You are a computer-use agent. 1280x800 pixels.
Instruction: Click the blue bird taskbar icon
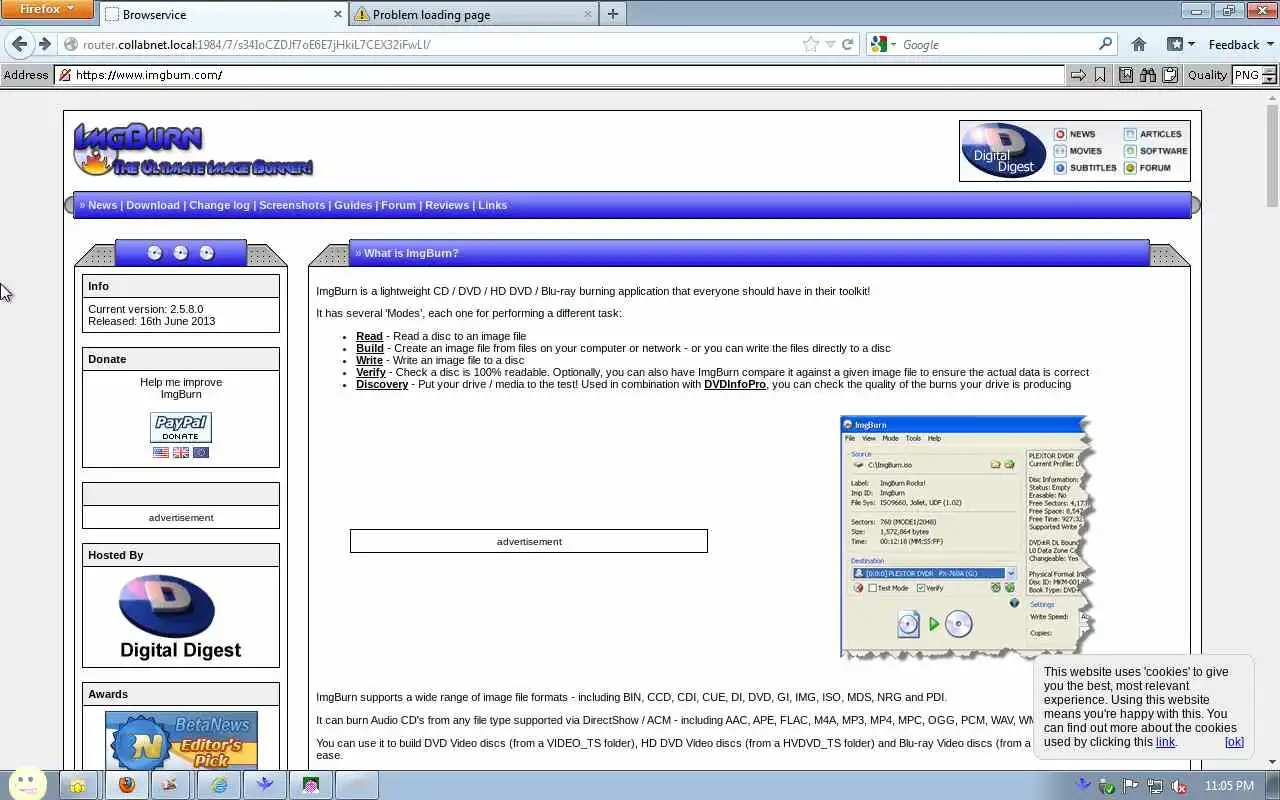[x=265, y=785]
